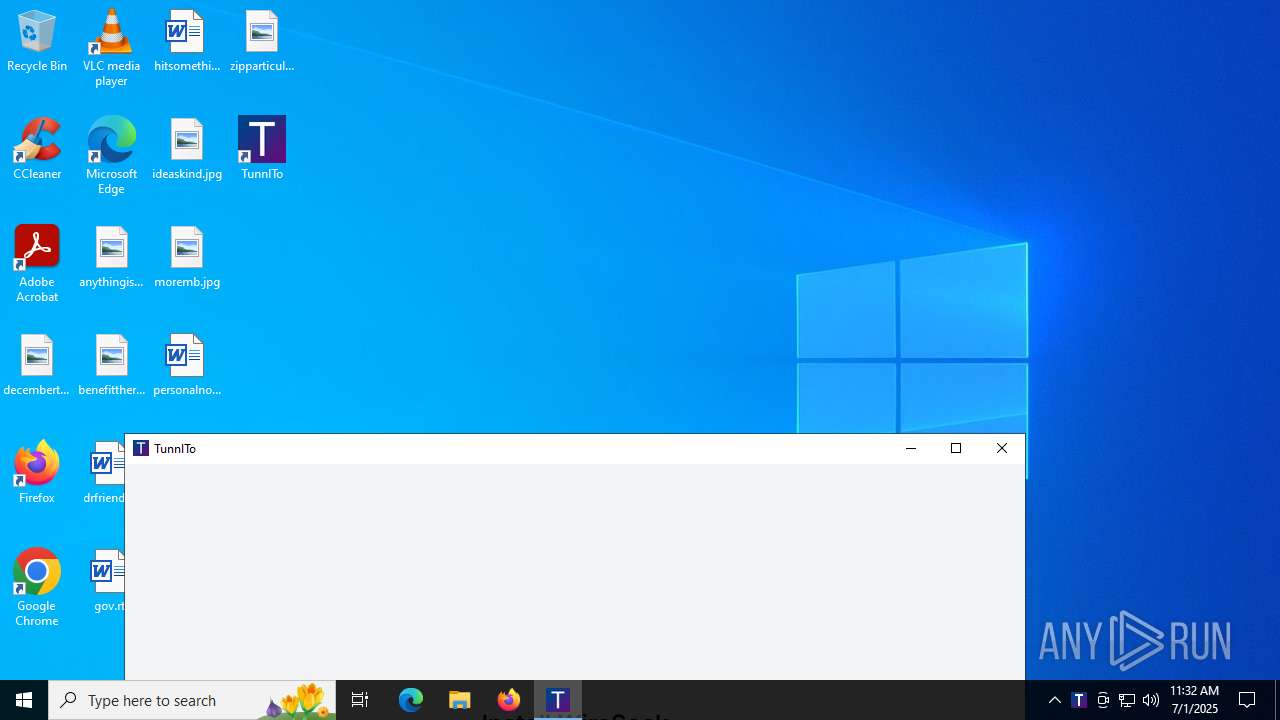Select the hitsomethi... Word document
Screen dimensions: 1280x720
coord(186,42)
